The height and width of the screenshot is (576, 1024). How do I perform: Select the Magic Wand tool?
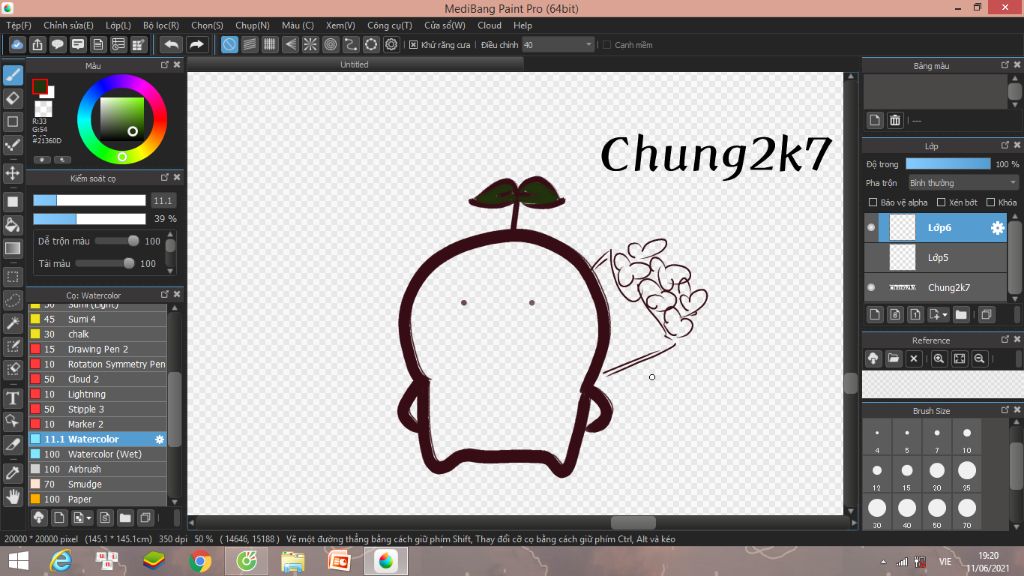tap(12, 323)
